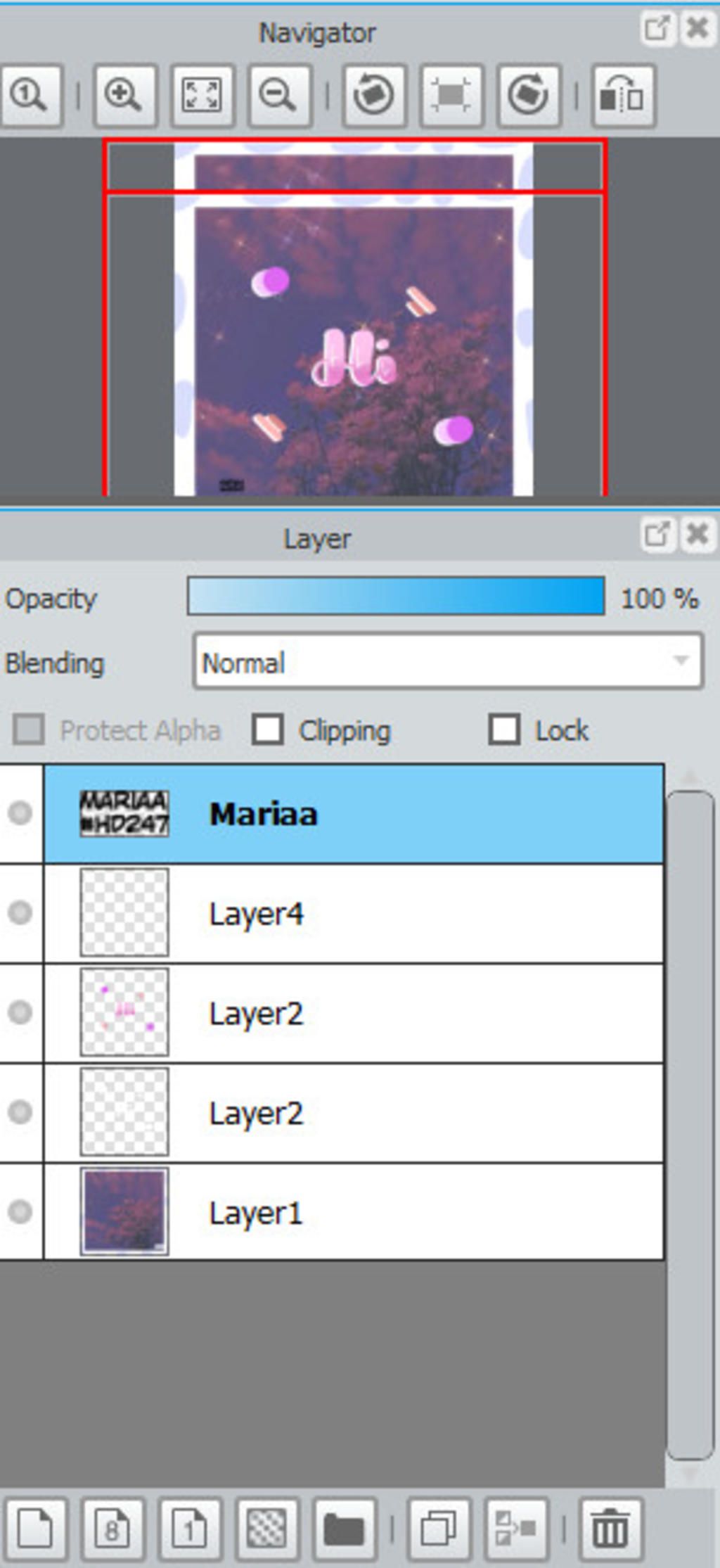Screen dimensions: 720x1568
Task: Add a new 8-bit layer
Action: pyautogui.click(x=112, y=1529)
